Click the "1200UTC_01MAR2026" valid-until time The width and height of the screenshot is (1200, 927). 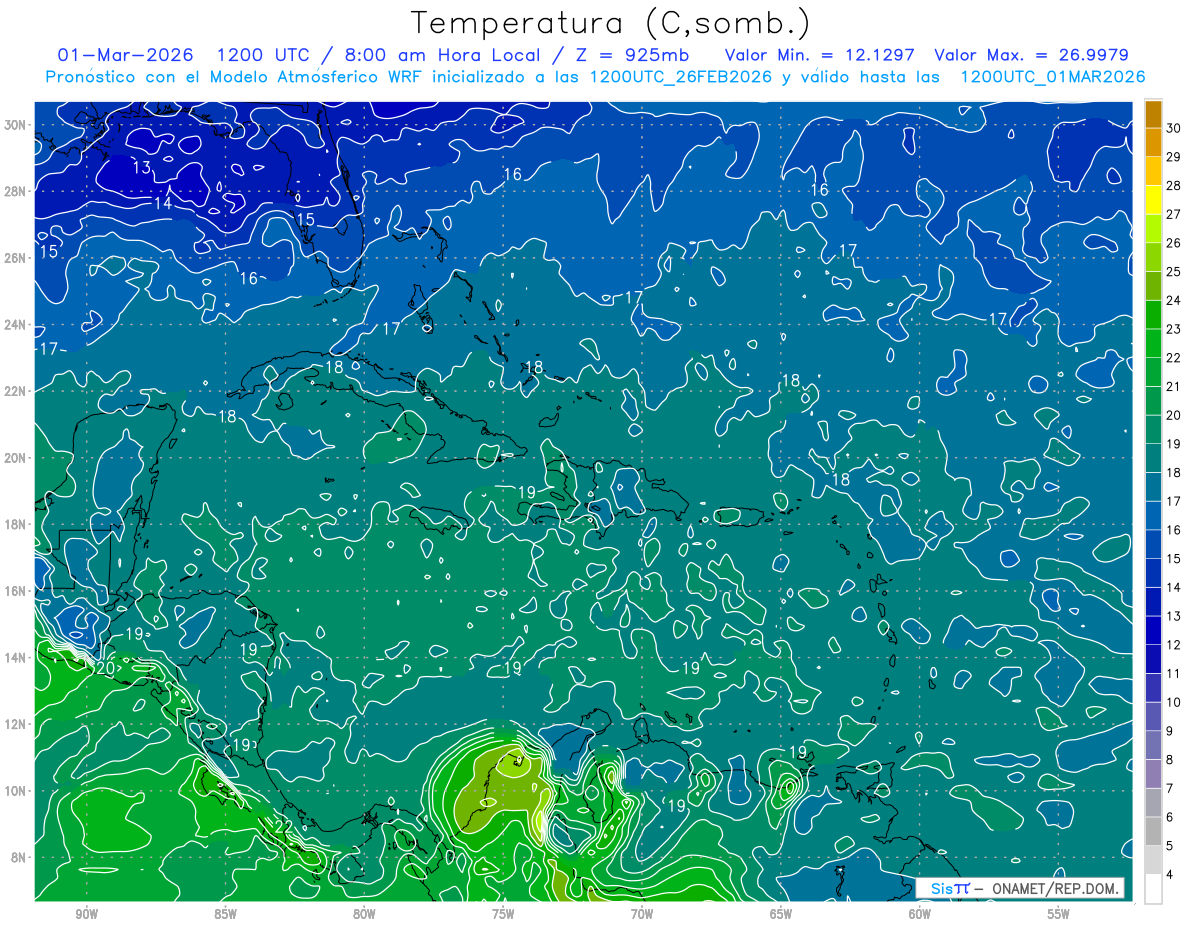1052,77
